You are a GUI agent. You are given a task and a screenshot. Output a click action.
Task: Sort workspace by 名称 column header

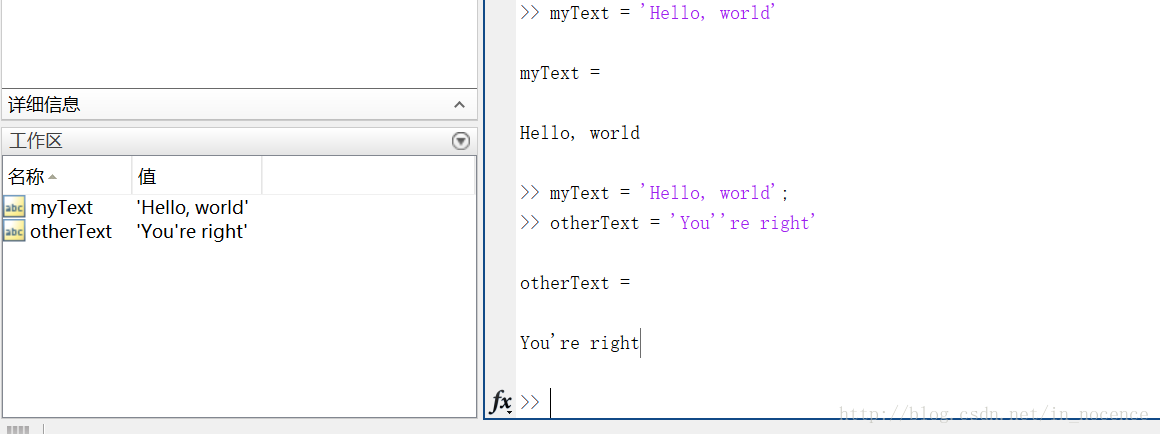coord(27,177)
